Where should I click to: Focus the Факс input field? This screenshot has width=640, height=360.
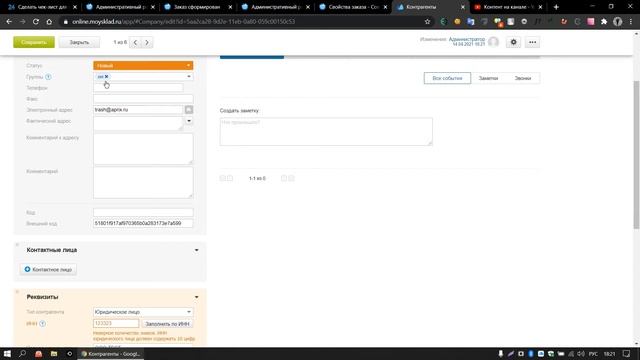(143, 99)
